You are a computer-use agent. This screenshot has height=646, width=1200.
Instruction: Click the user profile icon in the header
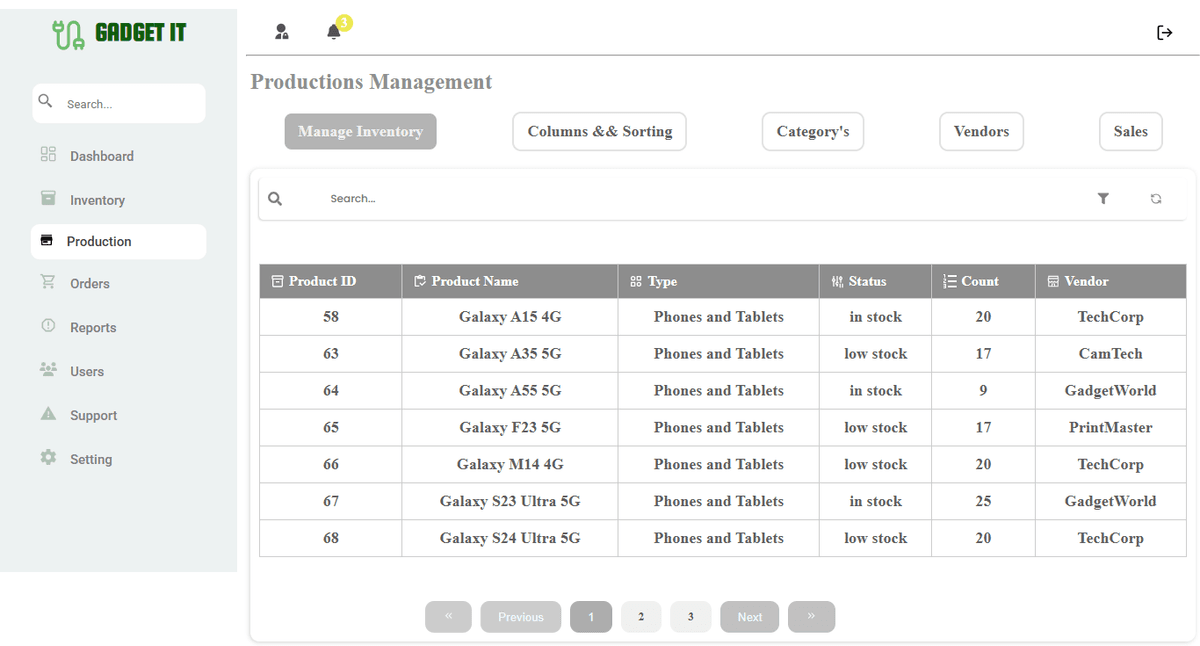(282, 31)
